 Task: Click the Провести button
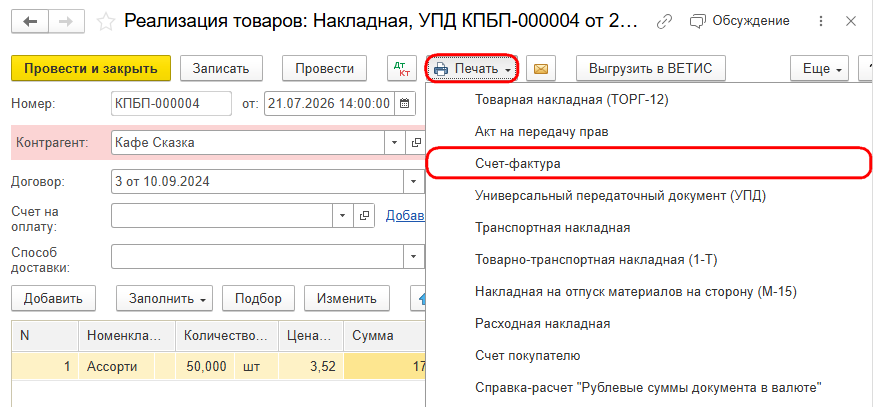tap(324, 69)
